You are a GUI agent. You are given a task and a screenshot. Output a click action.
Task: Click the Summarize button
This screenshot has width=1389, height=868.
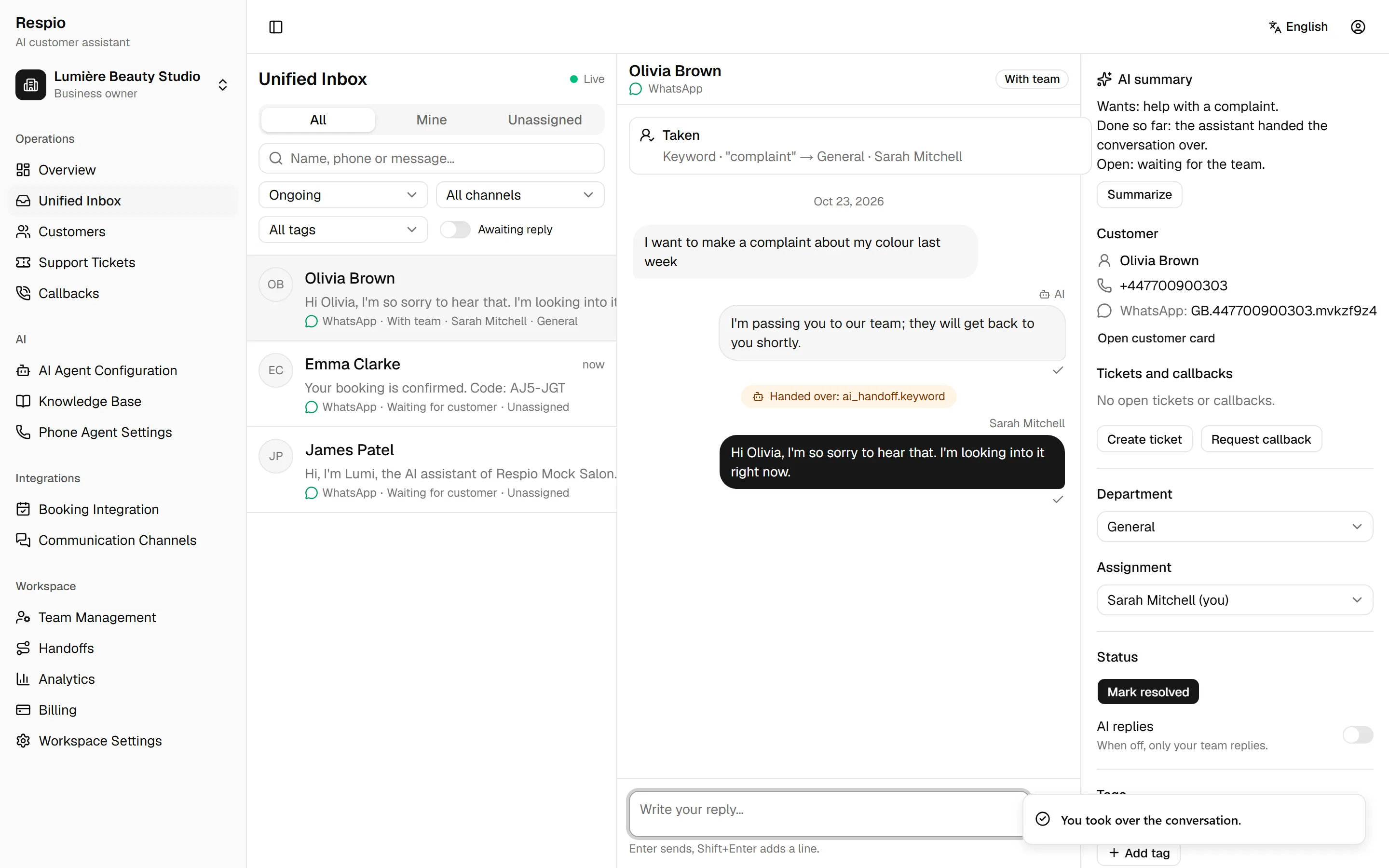[1139, 195]
